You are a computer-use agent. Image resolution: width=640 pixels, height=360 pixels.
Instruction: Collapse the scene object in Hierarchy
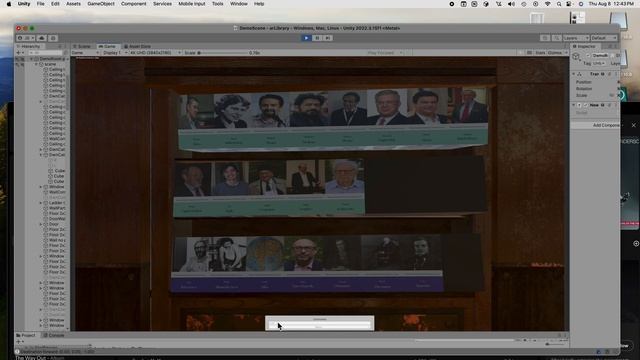[37, 64]
